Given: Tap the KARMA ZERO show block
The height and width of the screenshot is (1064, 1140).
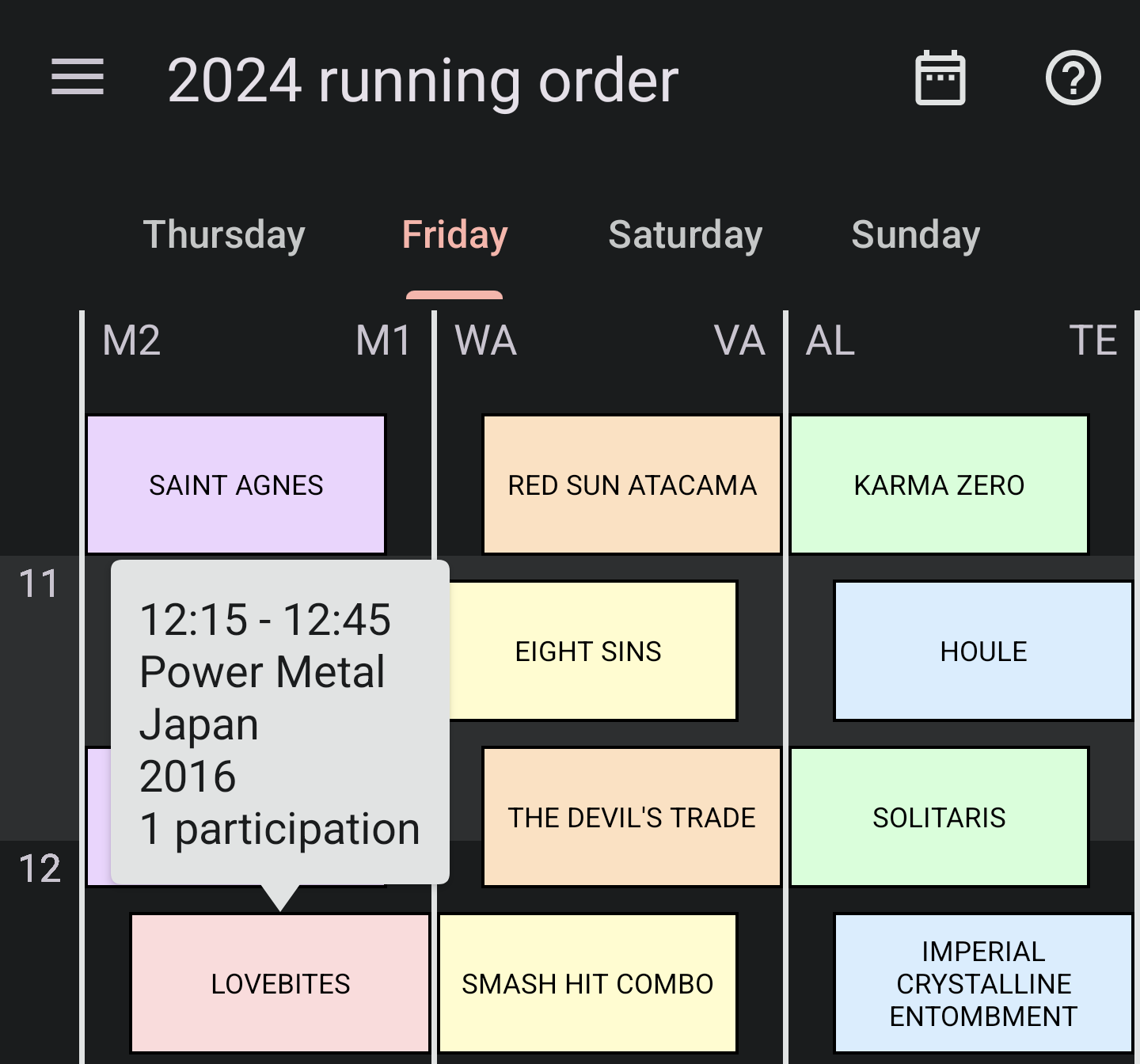Looking at the screenshot, I should coord(939,484).
